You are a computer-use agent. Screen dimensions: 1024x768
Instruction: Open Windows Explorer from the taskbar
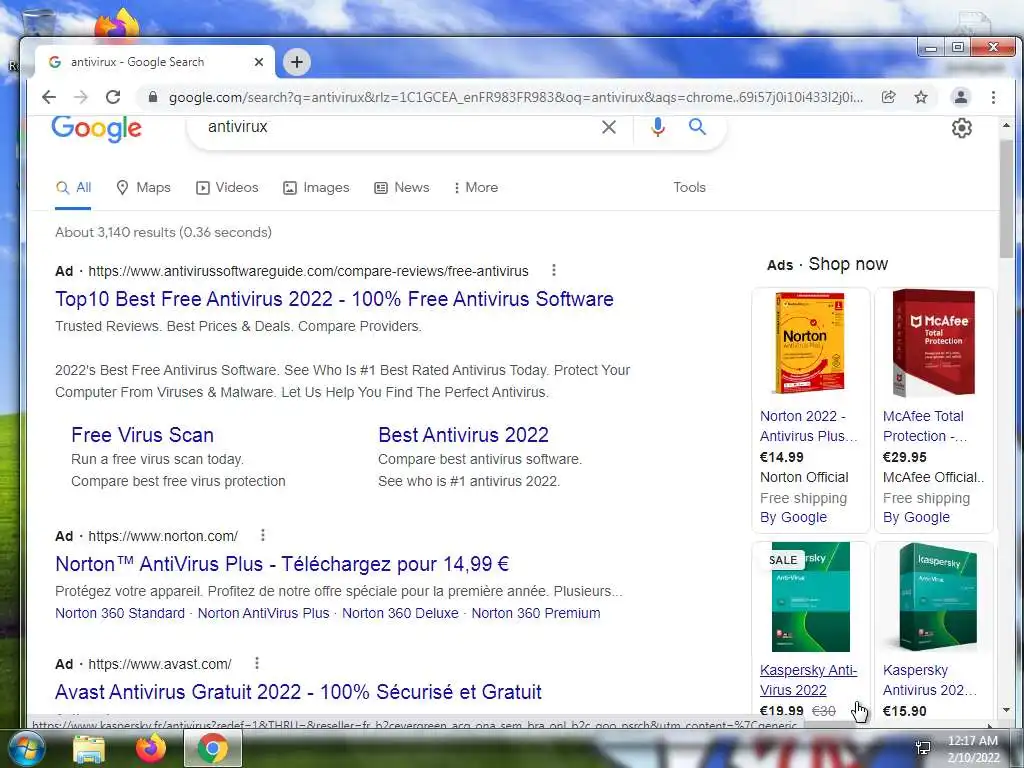[x=89, y=748]
